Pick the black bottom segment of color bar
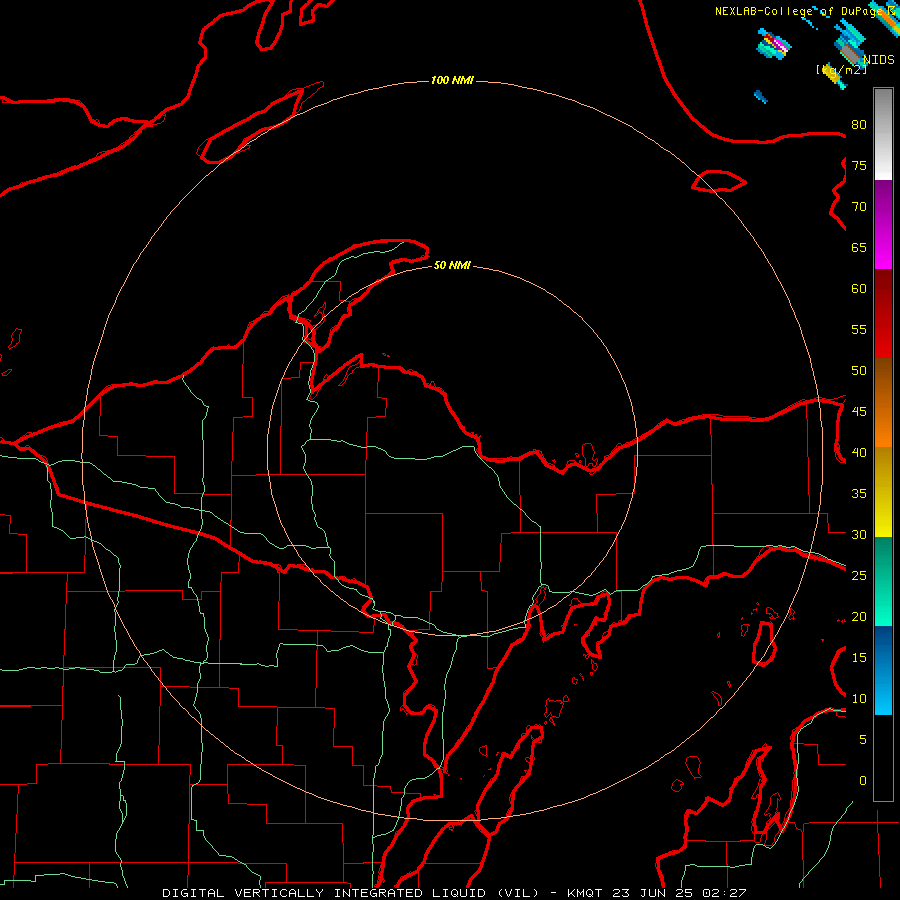900x900 pixels. point(883,758)
